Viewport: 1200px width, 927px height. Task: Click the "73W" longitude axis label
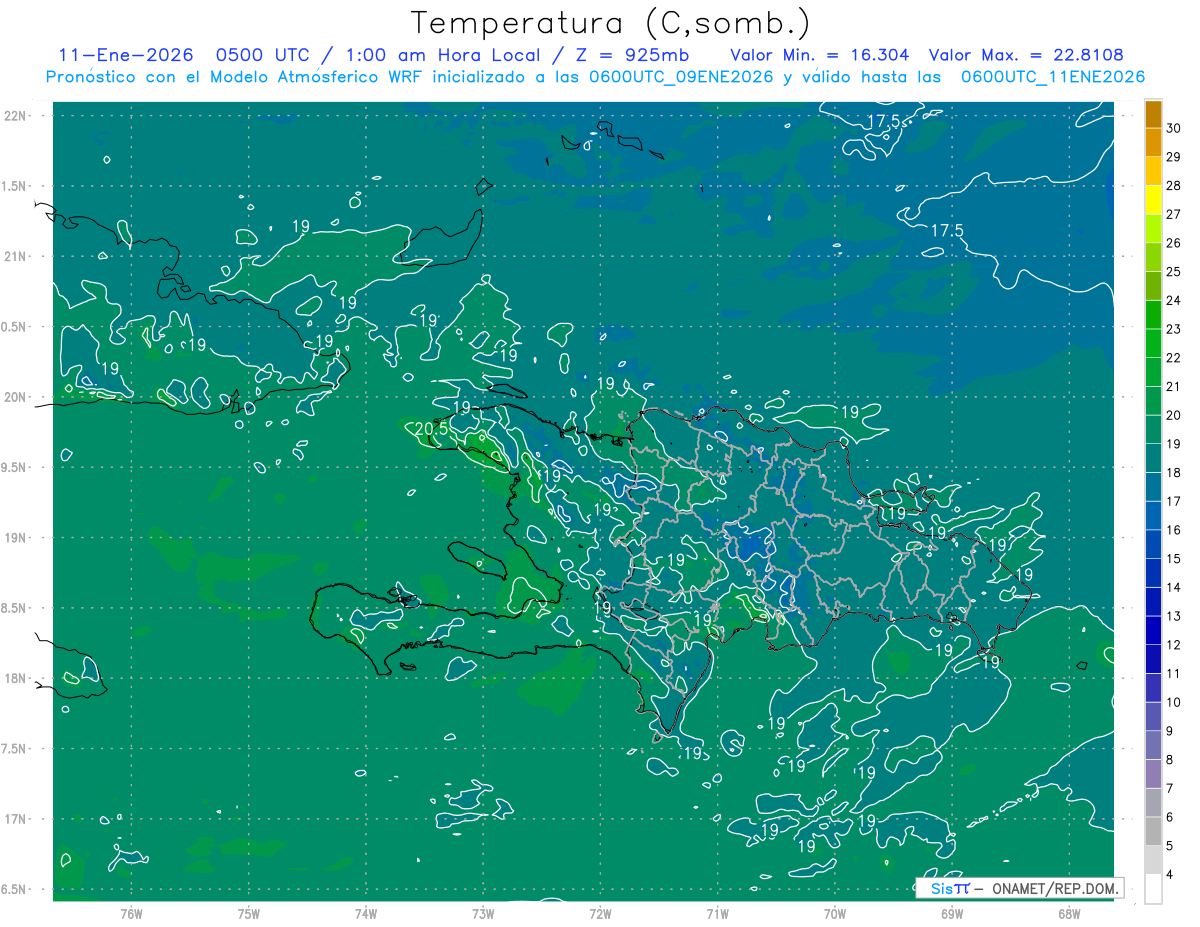tap(483, 913)
